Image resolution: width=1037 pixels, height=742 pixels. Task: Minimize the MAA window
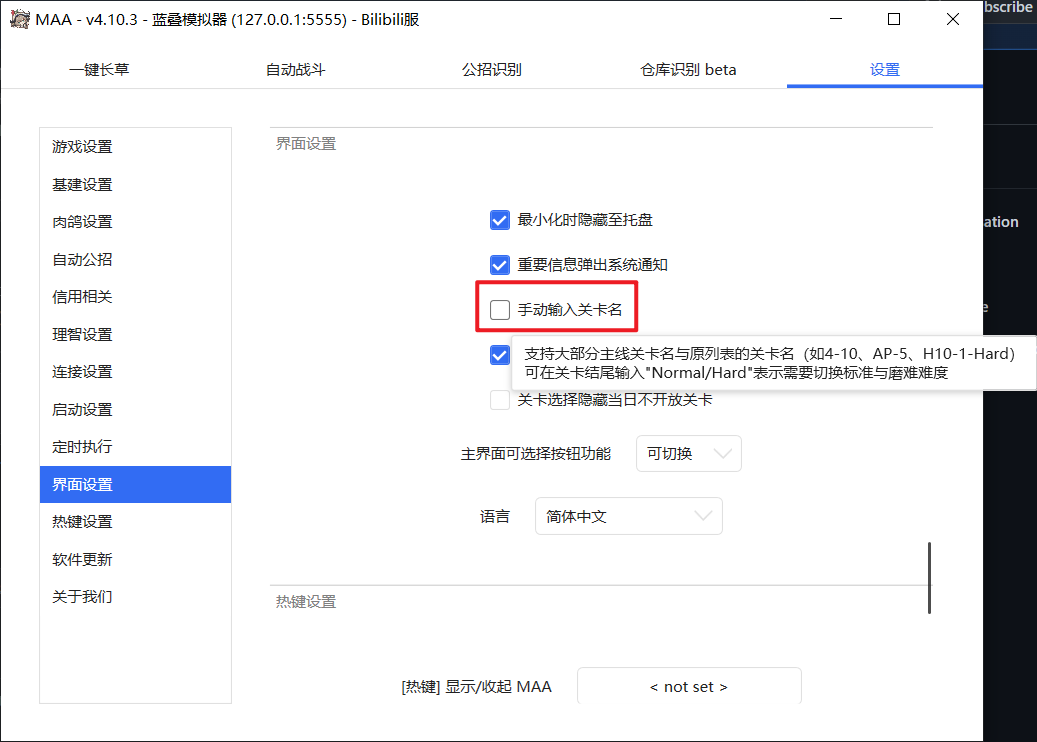coord(836,19)
